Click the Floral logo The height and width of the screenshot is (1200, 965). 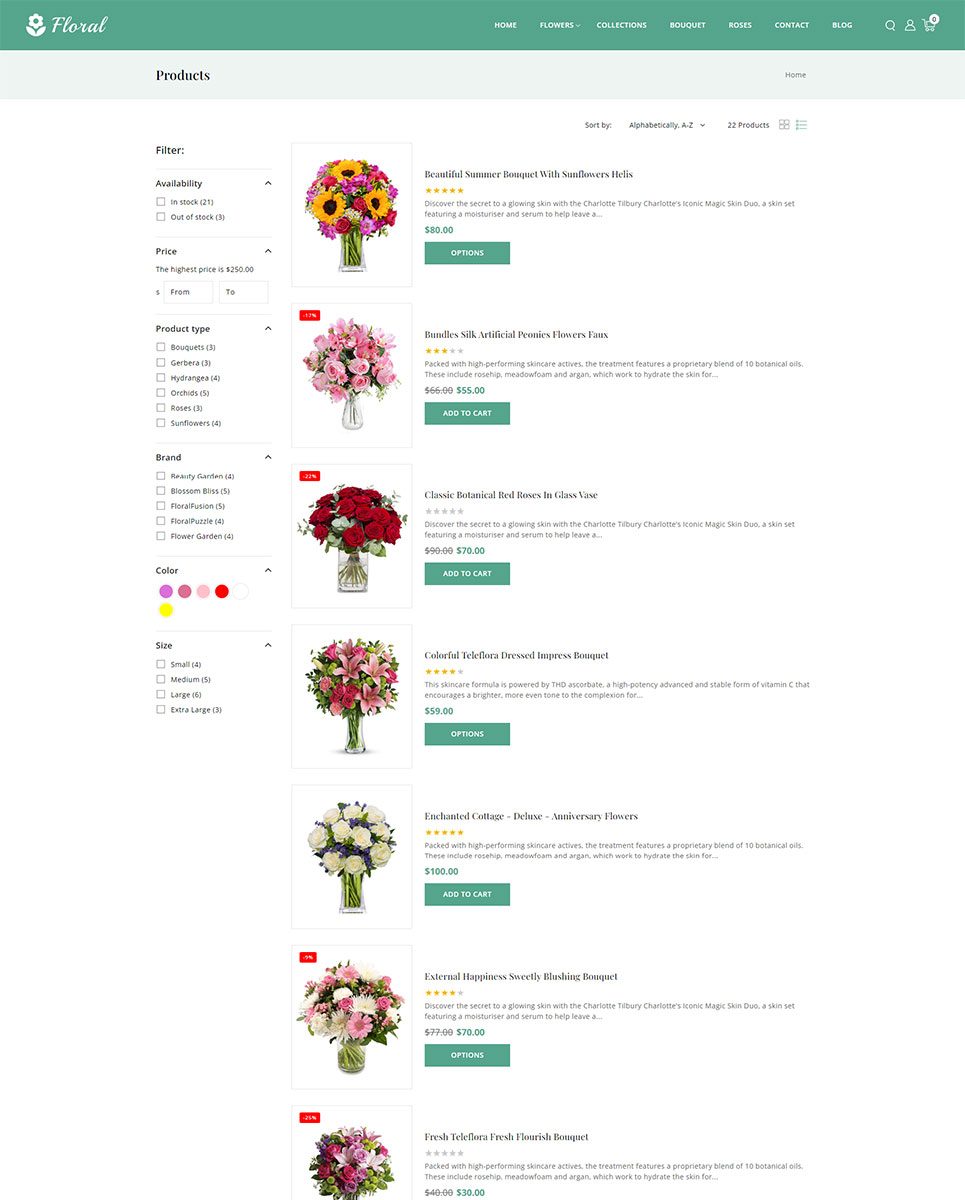point(67,25)
